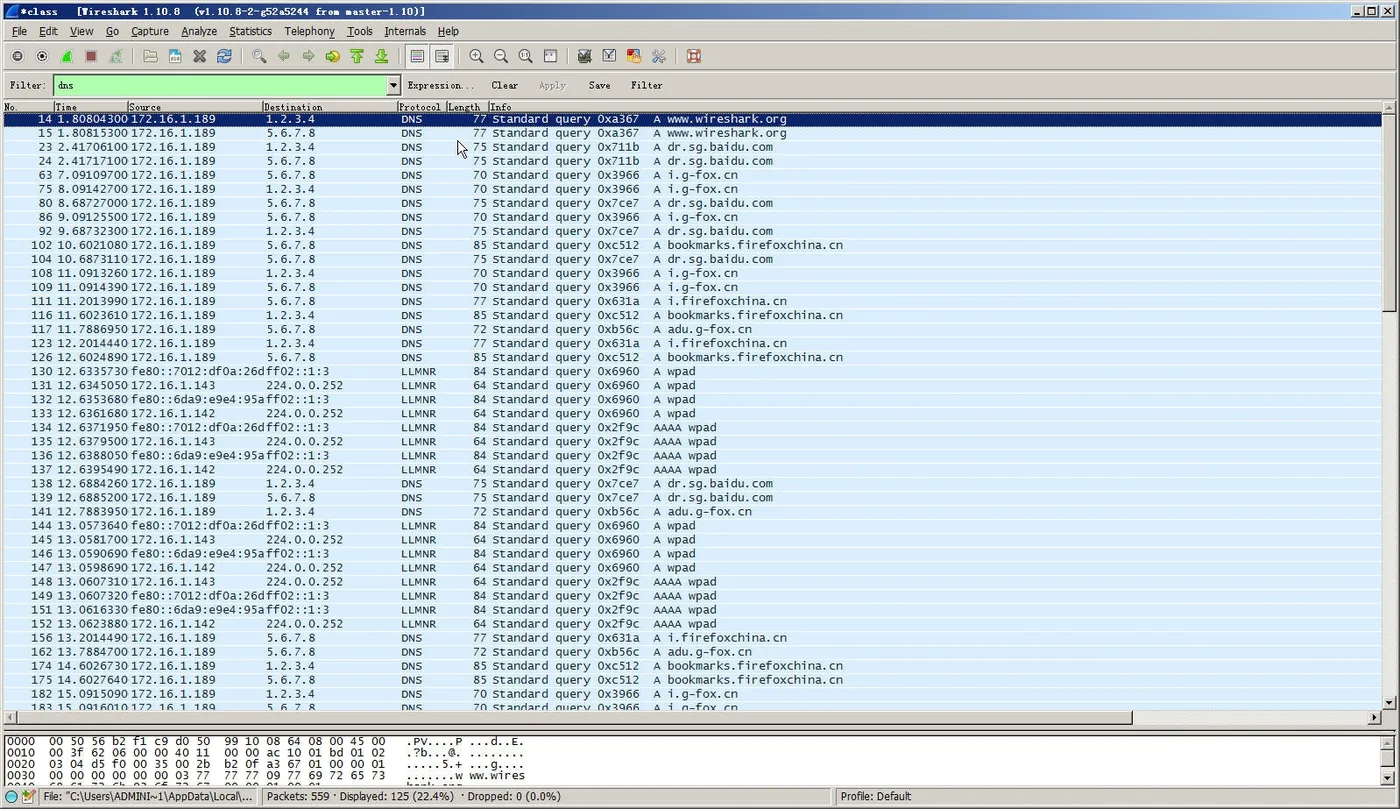Click the Filter button beside Save
This screenshot has width=1400, height=809.
click(x=646, y=86)
